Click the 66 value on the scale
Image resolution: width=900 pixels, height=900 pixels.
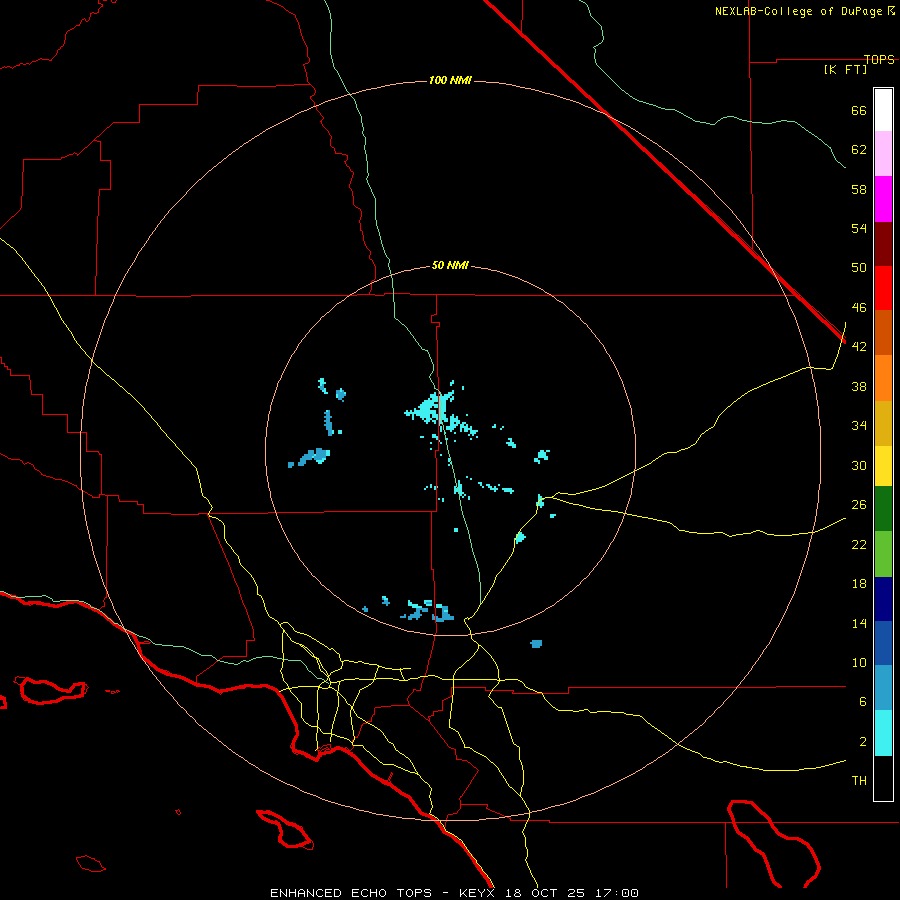(x=859, y=110)
